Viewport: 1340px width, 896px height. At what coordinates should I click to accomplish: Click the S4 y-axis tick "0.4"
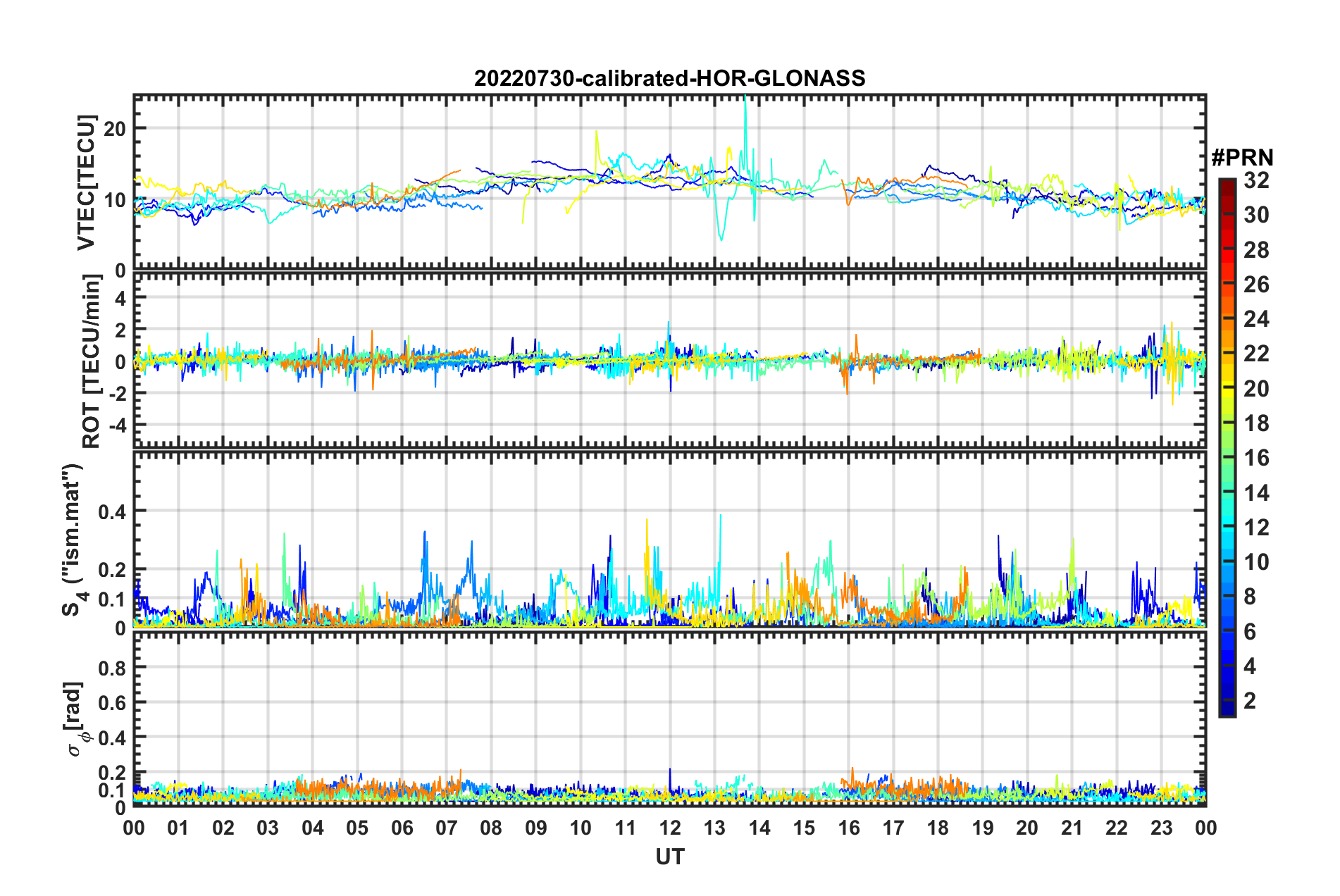pyautogui.click(x=112, y=511)
